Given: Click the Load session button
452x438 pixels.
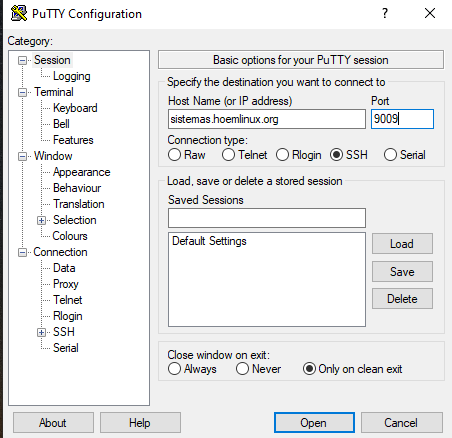Looking at the screenshot, I should coord(402,244).
